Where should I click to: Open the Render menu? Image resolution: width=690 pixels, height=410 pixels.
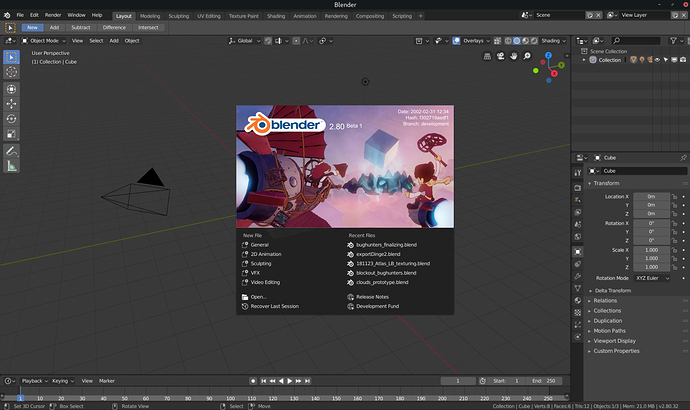tap(53, 15)
